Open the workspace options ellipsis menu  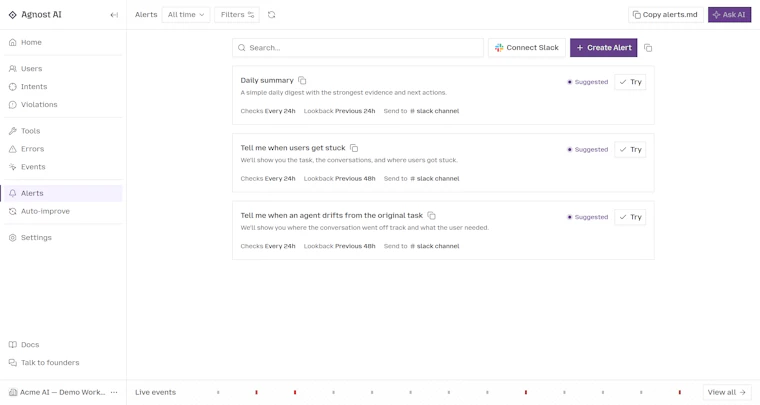click(x=114, y=392)
